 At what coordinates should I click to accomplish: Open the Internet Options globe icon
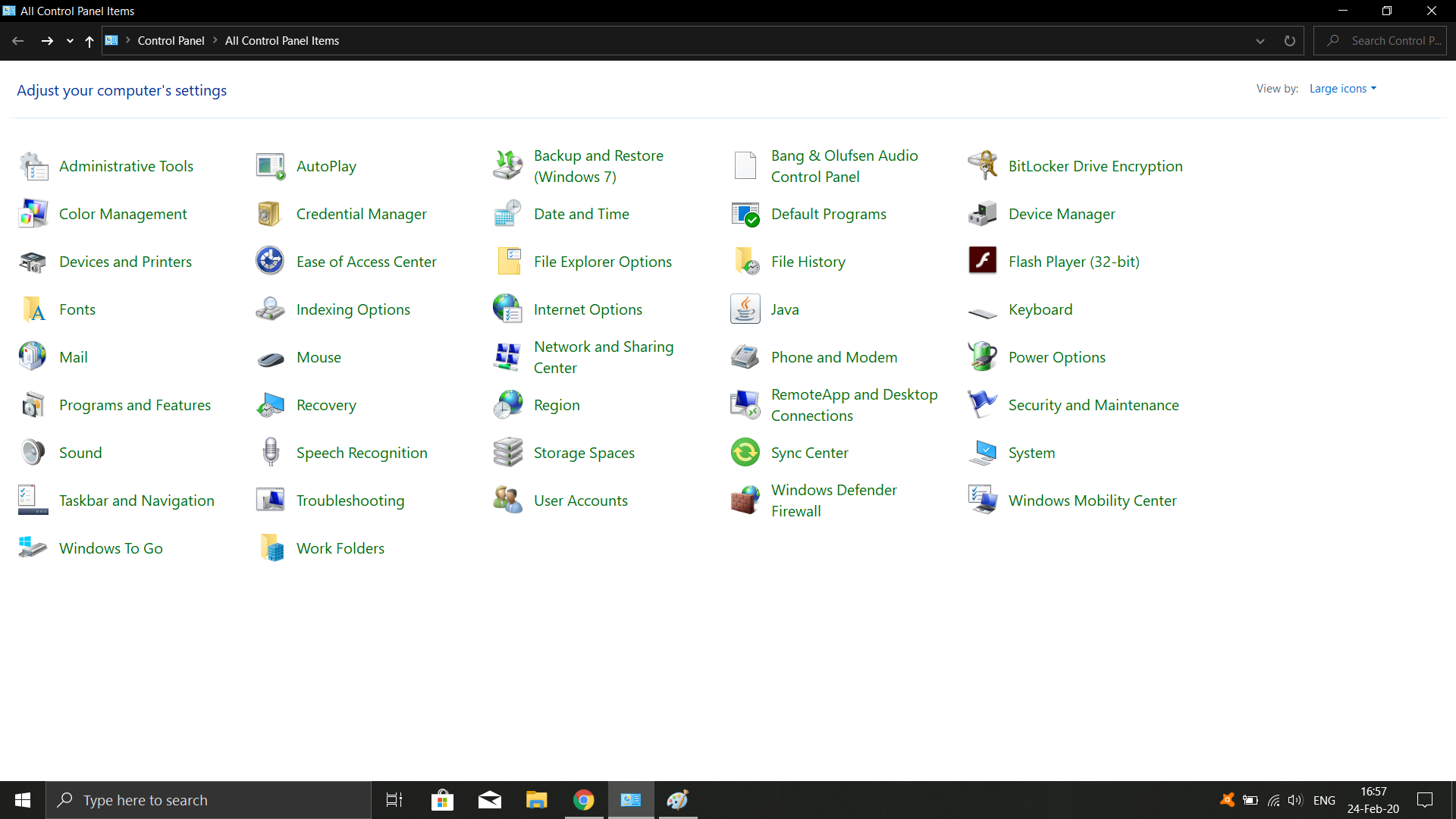click(x=508, y=309)
